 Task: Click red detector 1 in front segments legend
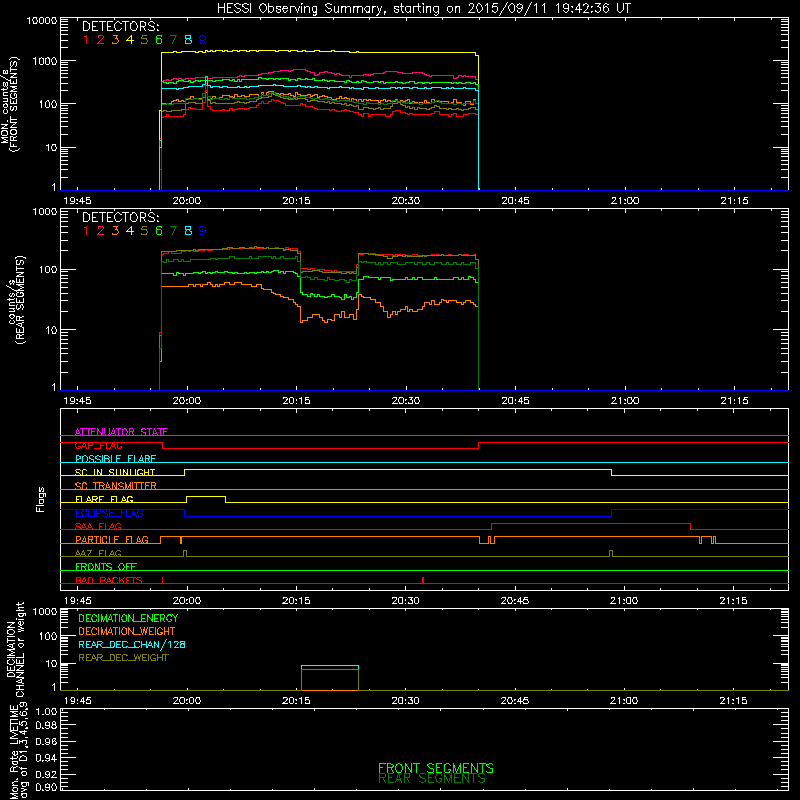(86, 39)
